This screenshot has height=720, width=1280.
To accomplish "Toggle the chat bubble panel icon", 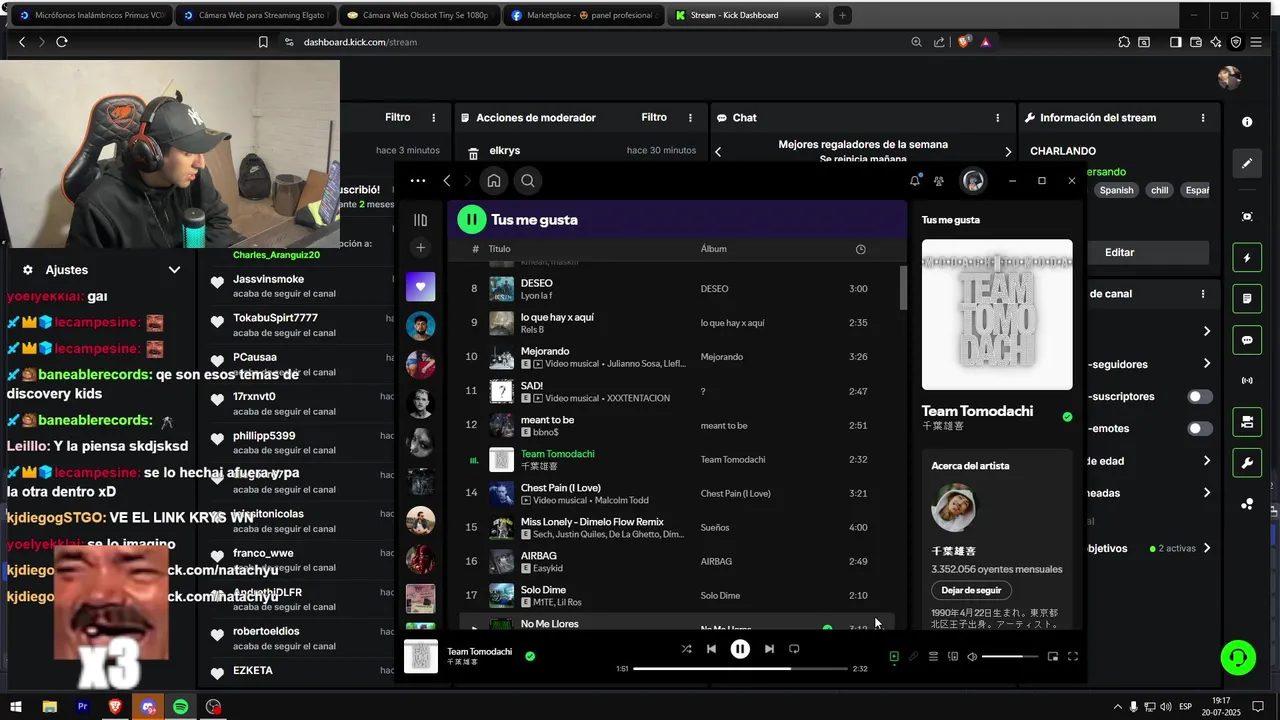I will pyautogui.click(x=1247, y=340).
